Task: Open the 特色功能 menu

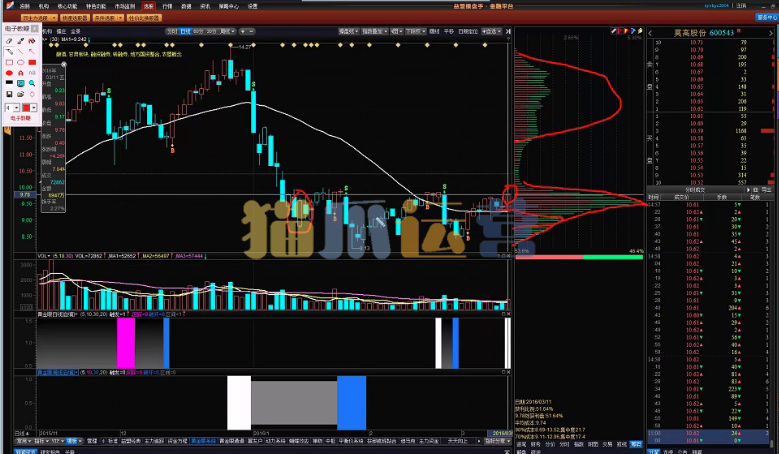Action: pyautogui.click(x=95, y=6)
